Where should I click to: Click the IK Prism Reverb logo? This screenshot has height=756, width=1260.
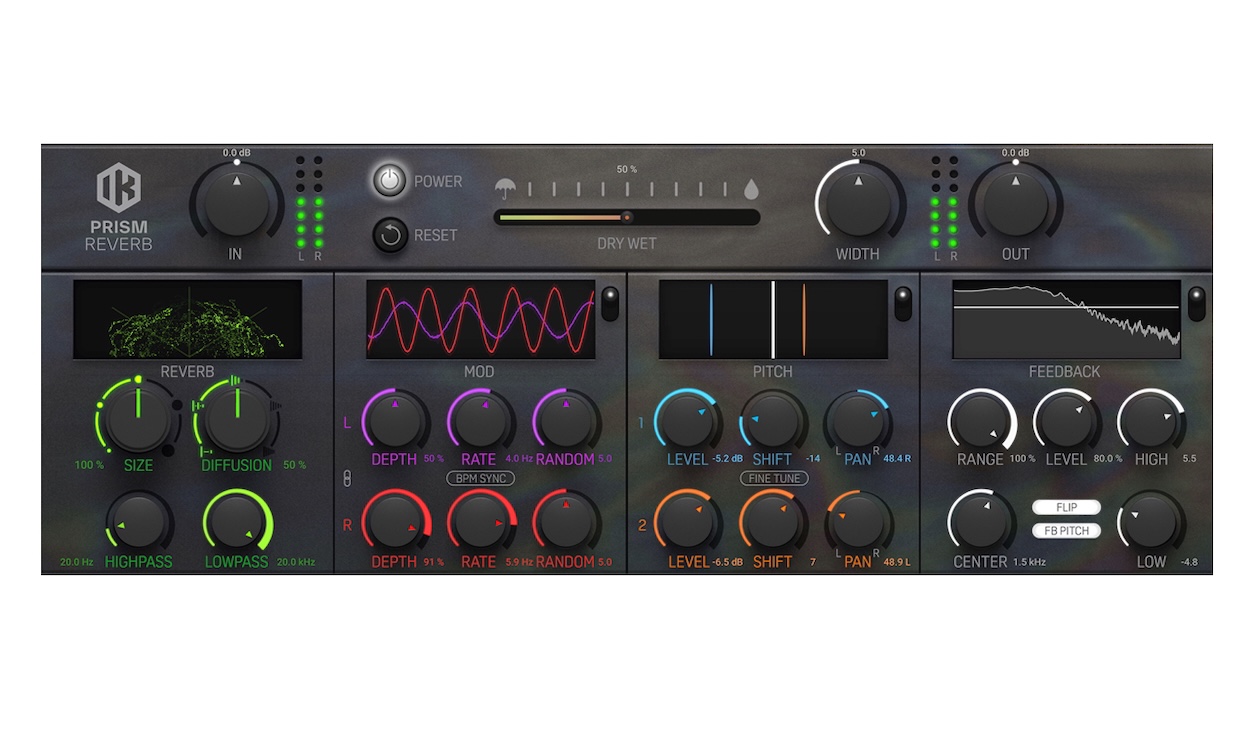[x=119, y=205]
